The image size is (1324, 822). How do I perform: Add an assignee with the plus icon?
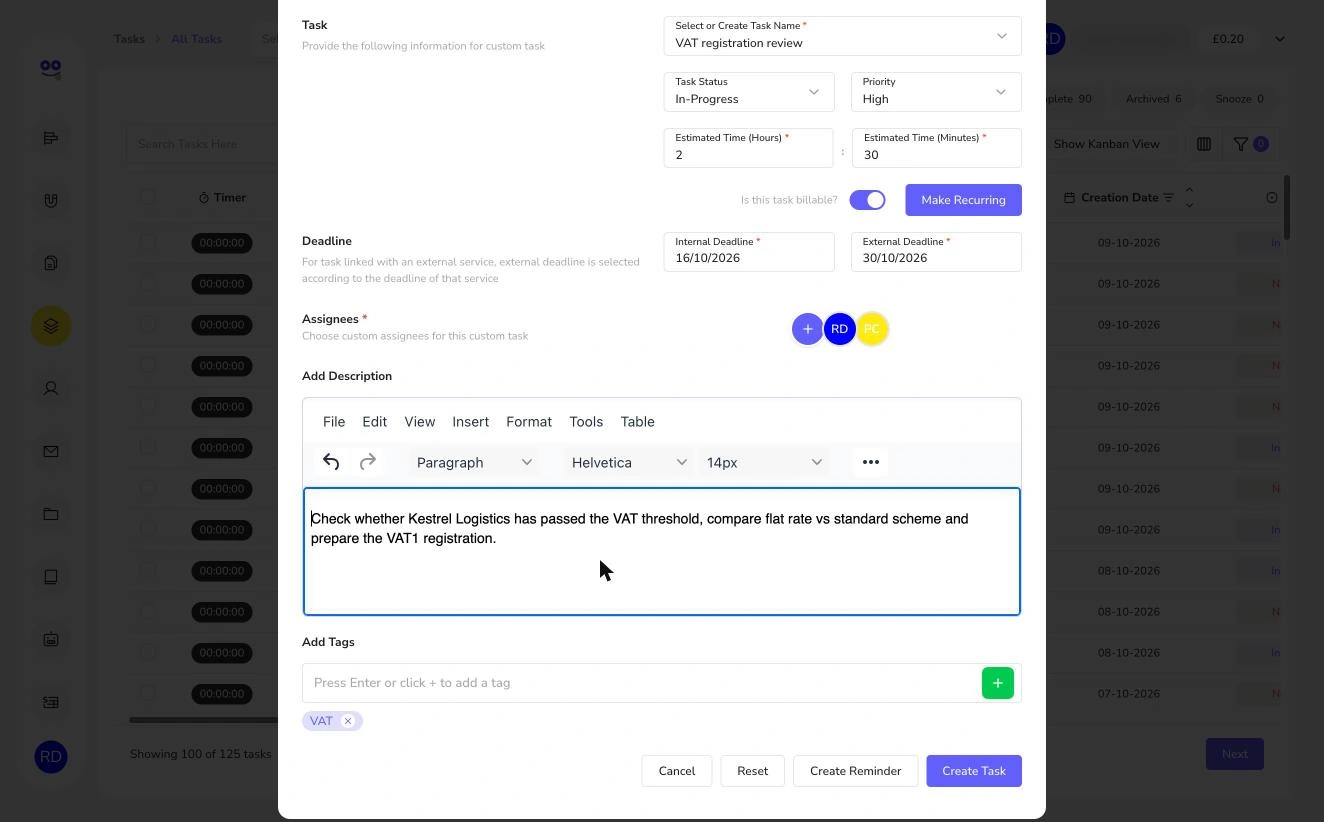click(x=807, y=329)
